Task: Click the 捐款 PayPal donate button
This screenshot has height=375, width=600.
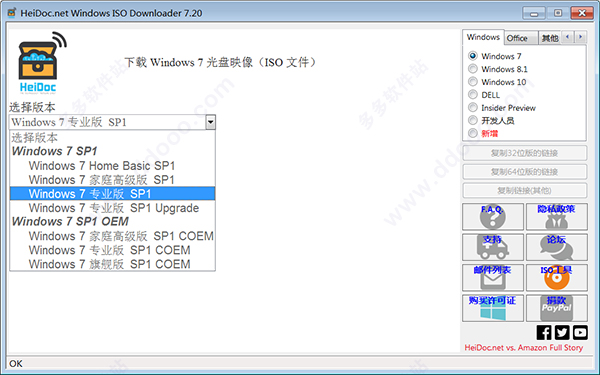Action: [x=557, y=308]
